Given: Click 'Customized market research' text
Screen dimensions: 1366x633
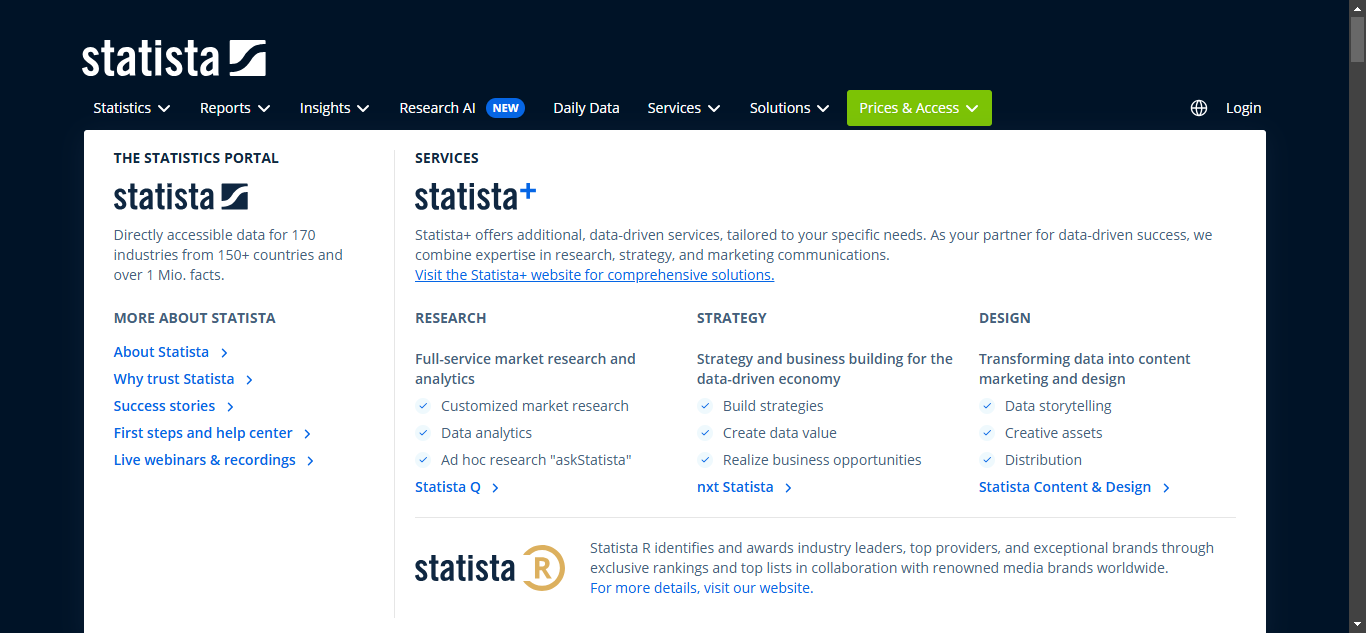Looking at the screenshot, I should tap(535, 406).
